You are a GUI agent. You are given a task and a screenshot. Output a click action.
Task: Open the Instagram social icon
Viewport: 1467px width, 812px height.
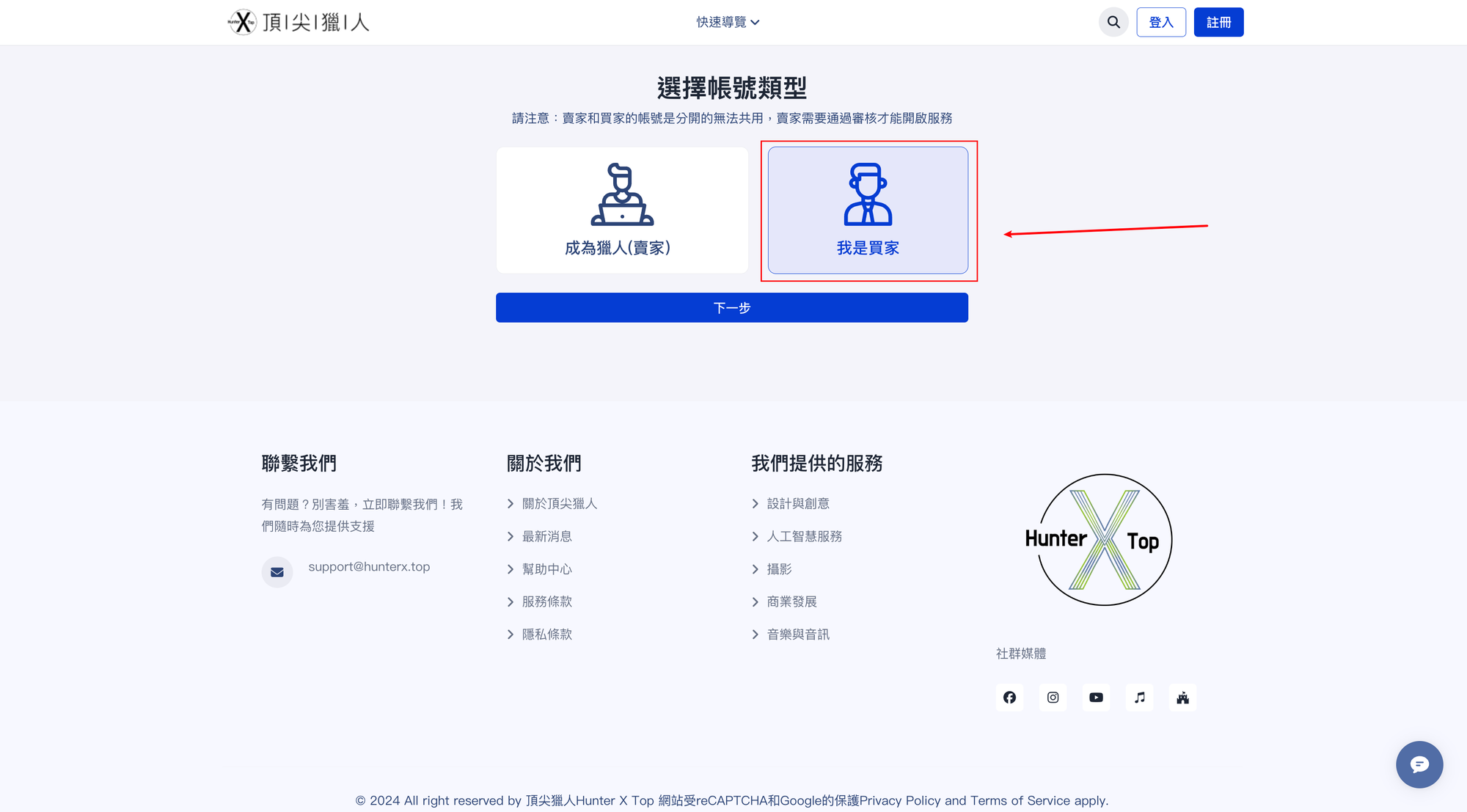coord(1053,698)
